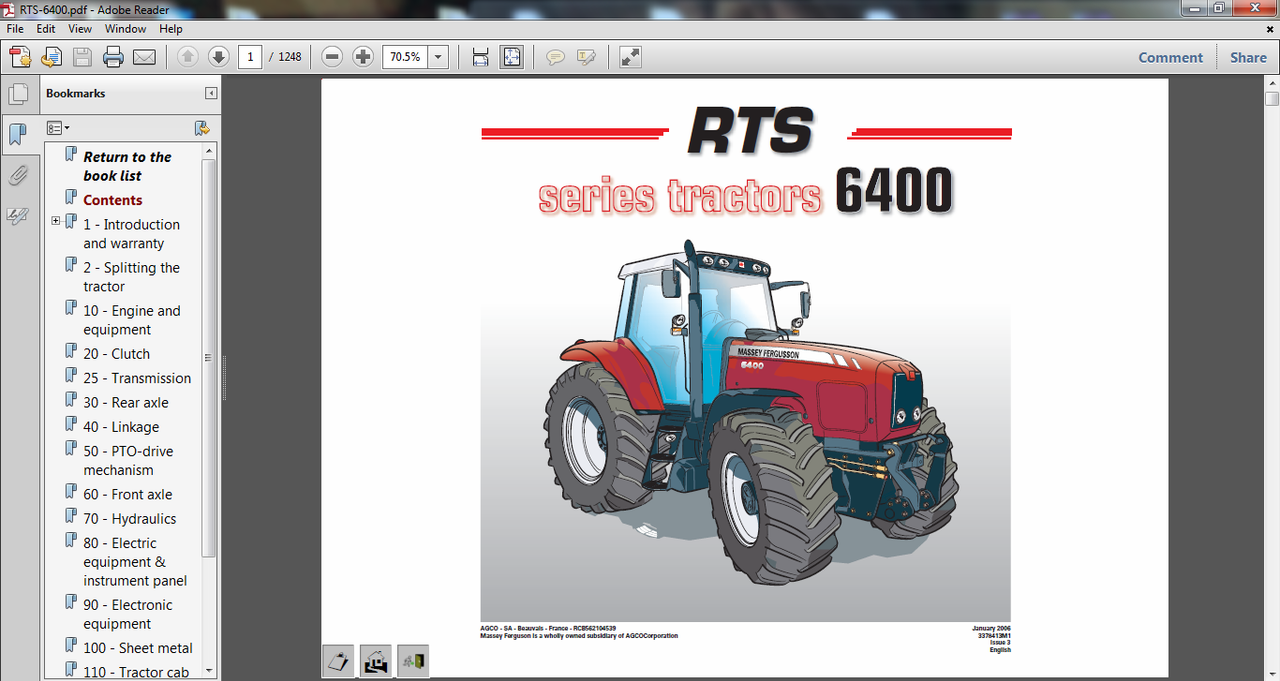1280x681 pixels.
Task: Show the Page Thumbnails panel icon
Action: pos(18,94)
